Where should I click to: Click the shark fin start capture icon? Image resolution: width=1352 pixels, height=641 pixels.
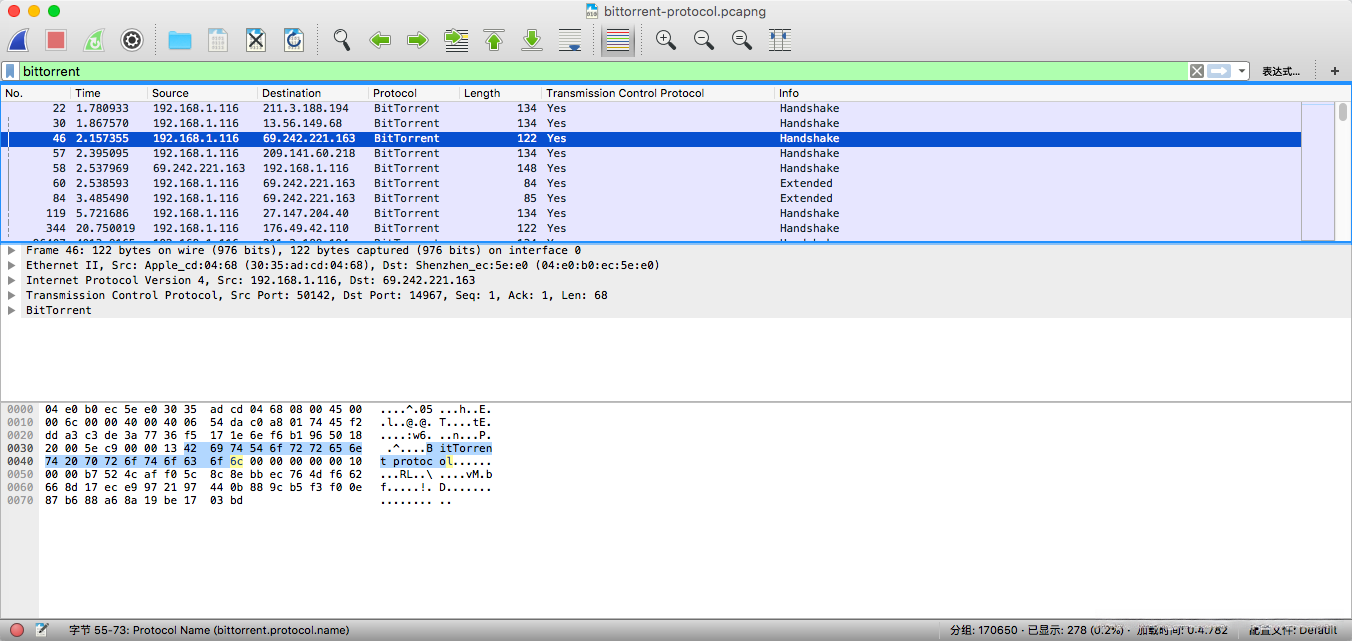19,40
